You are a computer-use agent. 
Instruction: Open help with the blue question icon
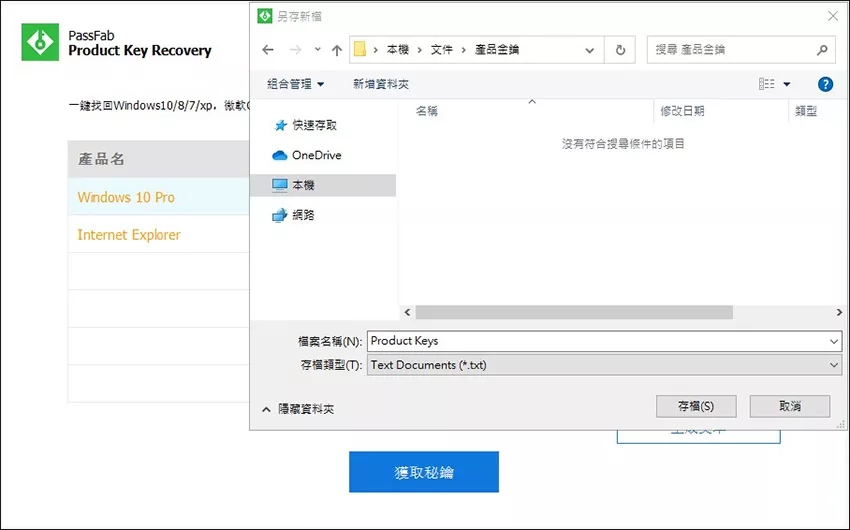825,84
